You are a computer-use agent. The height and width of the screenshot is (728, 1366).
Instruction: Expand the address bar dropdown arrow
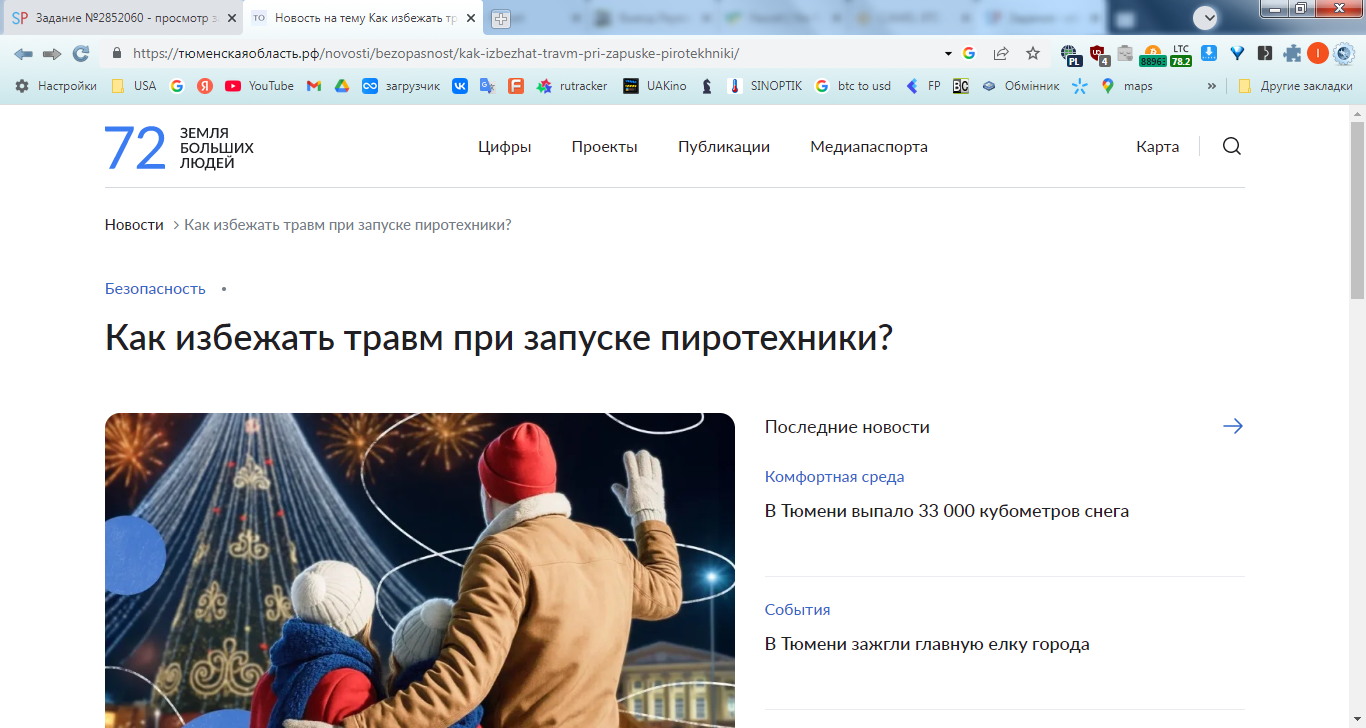[x=948, y=53]
